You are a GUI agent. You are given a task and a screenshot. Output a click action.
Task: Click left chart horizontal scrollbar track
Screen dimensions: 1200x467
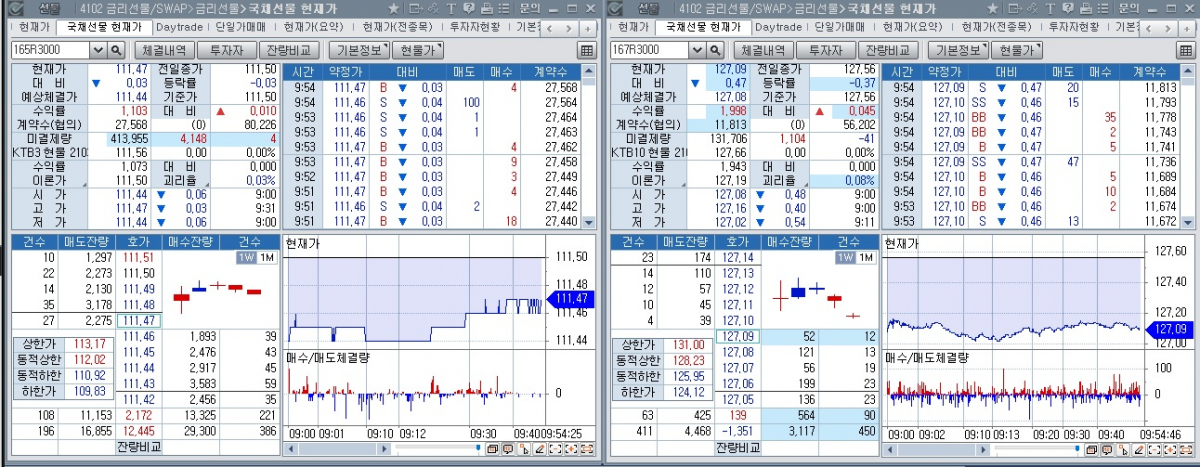pos(337,449)
